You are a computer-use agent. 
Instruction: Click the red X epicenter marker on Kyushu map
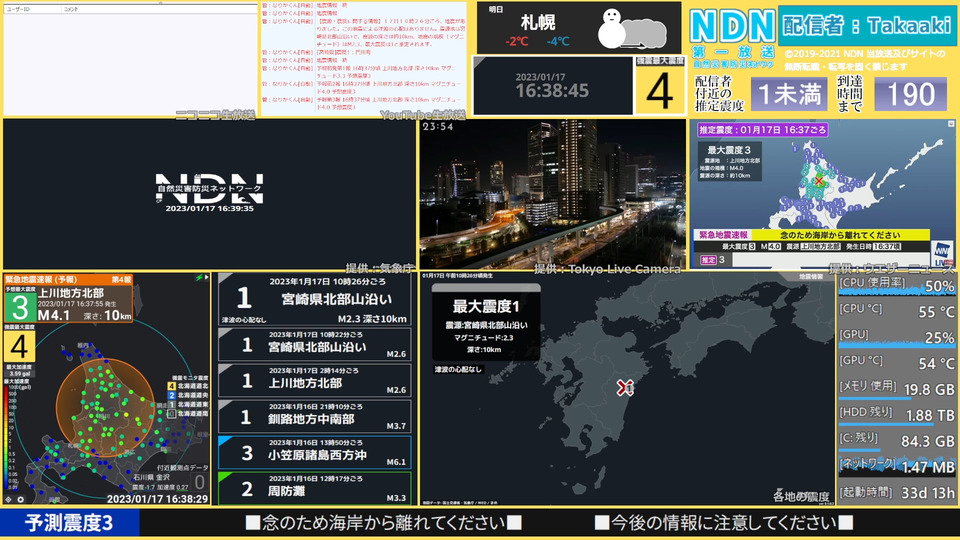pos(624,387)
